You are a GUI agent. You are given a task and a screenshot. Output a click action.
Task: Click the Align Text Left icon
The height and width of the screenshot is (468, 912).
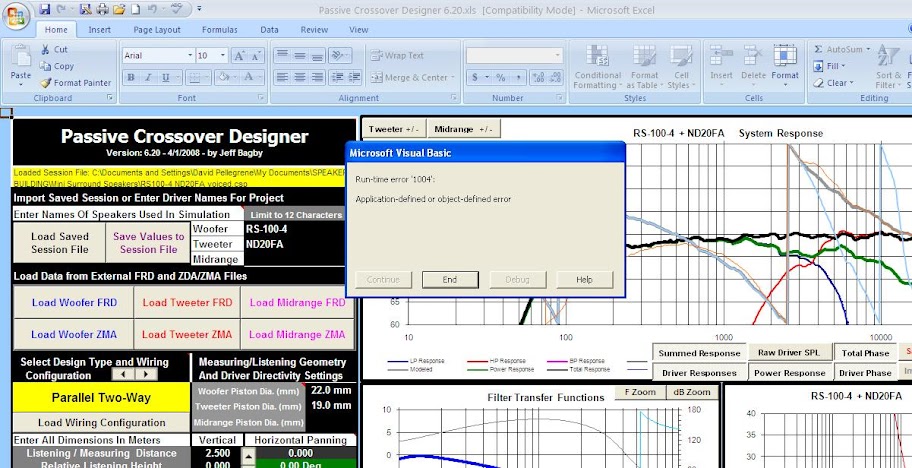[282, 77]
